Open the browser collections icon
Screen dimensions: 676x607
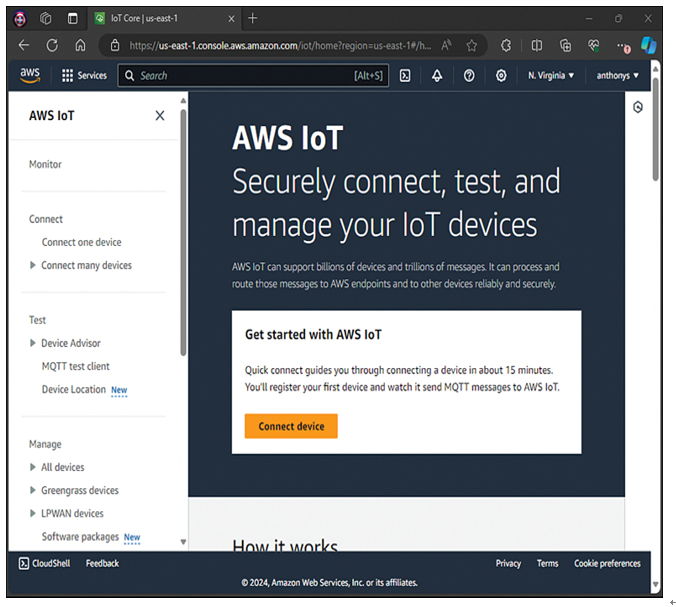click(x=565, y=45)
